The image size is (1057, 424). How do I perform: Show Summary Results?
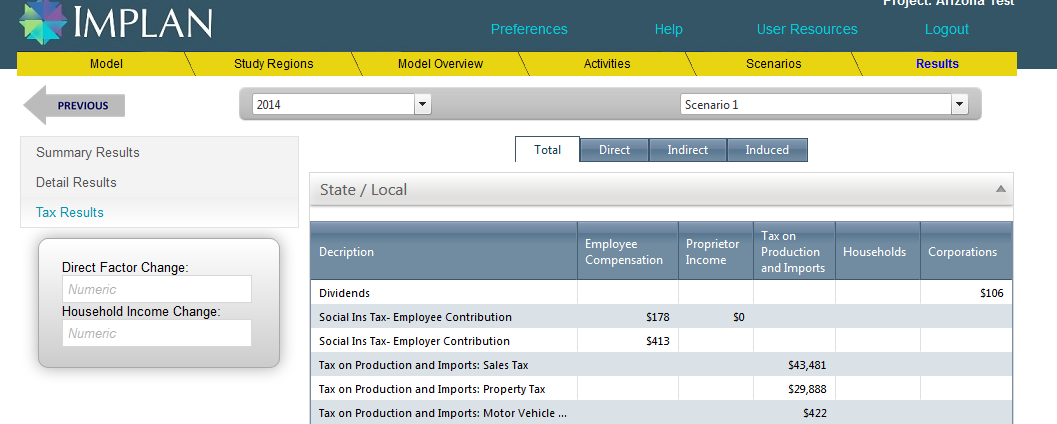(88, 152)
